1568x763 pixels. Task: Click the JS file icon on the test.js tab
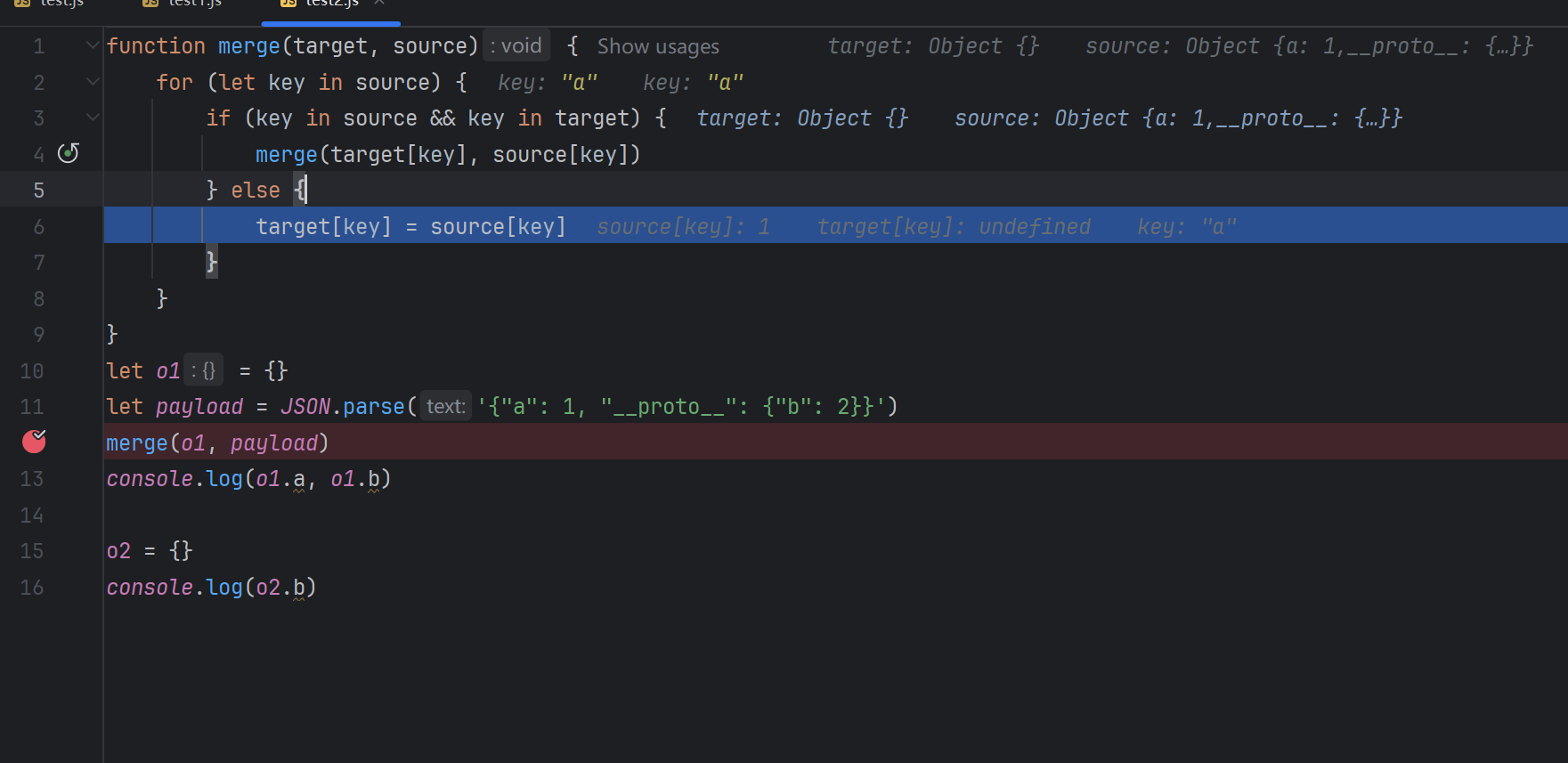(x=22, y=4)
